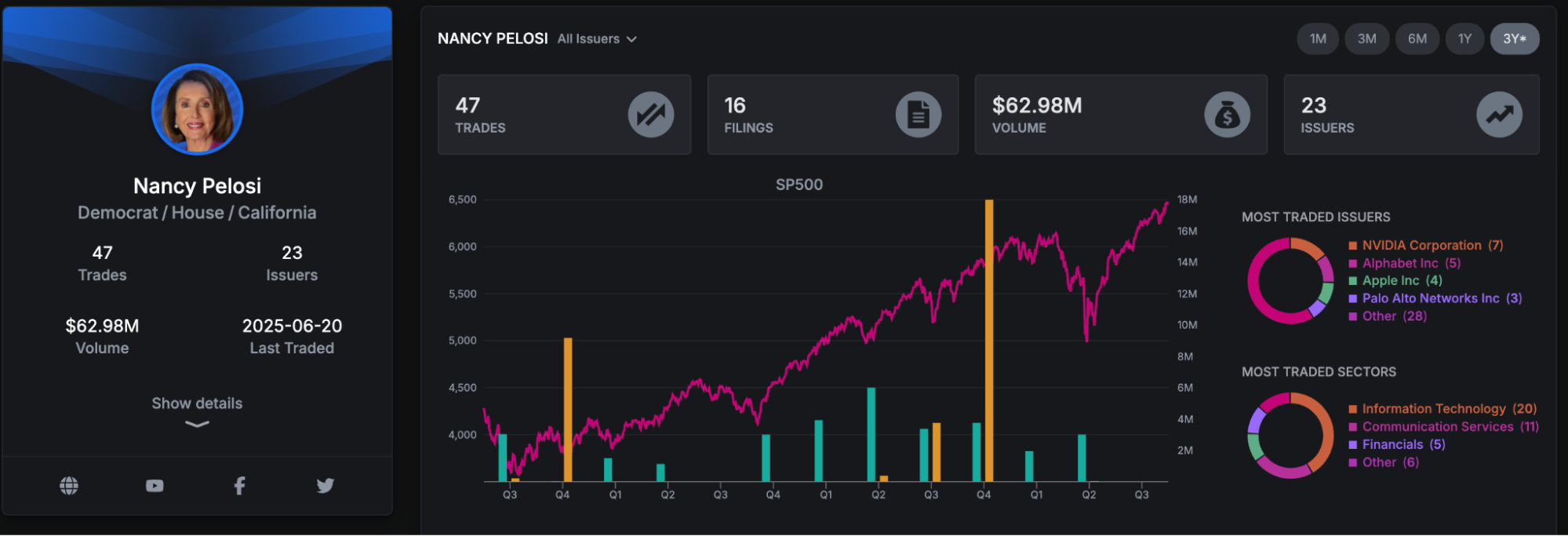Viewport: 1568px width, 536px height.
Task: Click the 47 TRADES stat card
Action: point(564,115)
